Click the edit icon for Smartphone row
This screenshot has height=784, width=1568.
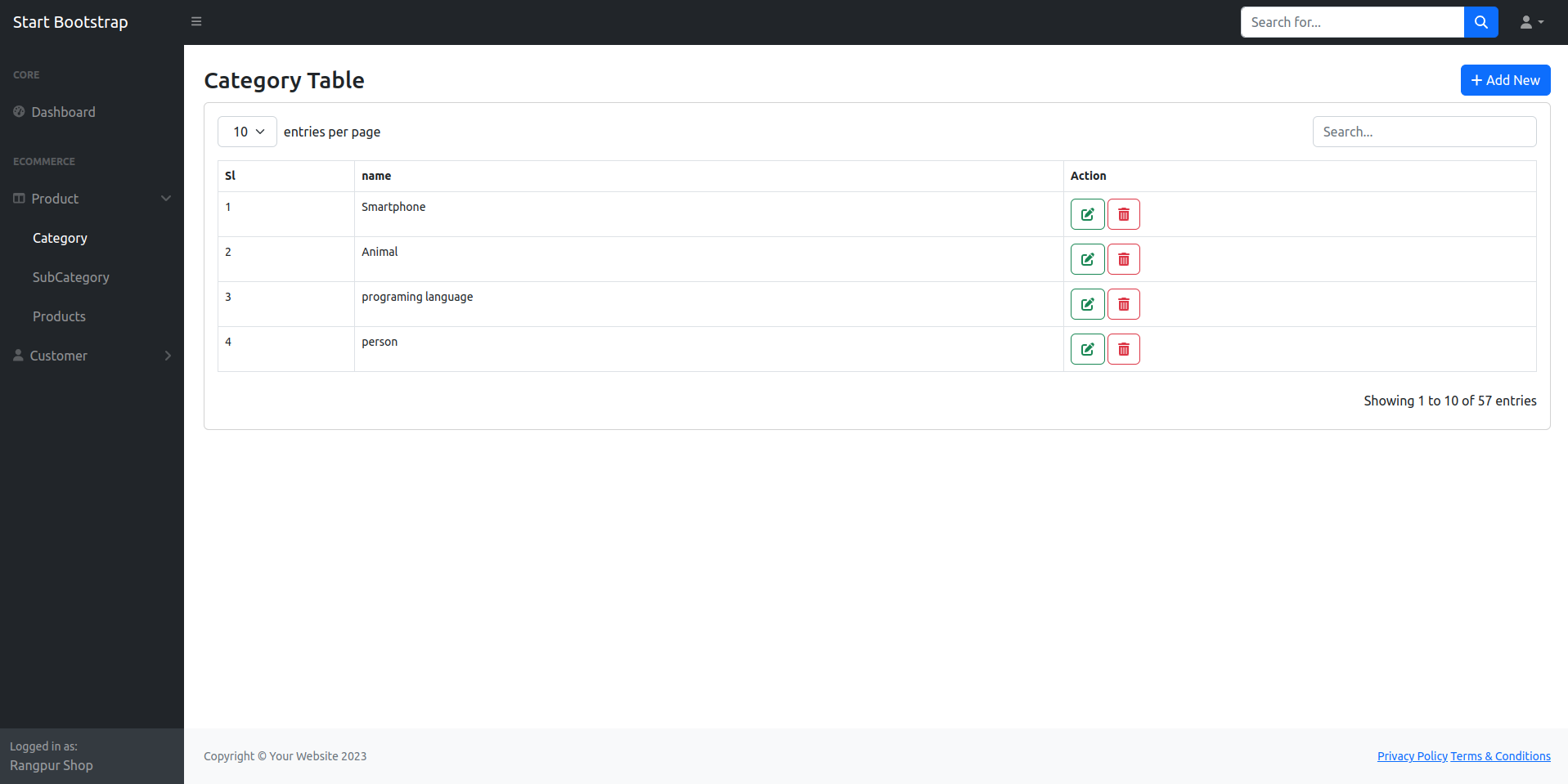pos(1087,214)
